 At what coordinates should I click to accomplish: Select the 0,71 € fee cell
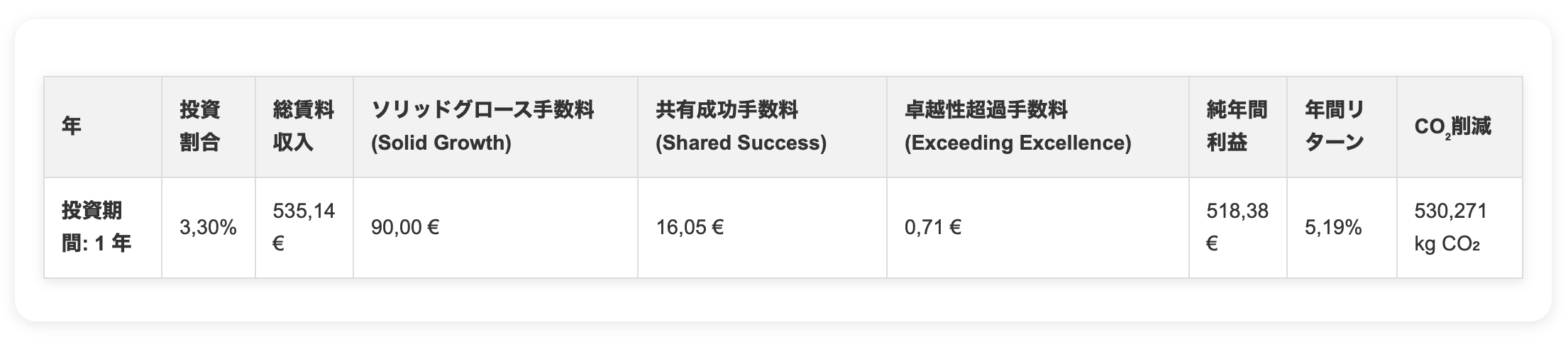coord(932,228)
